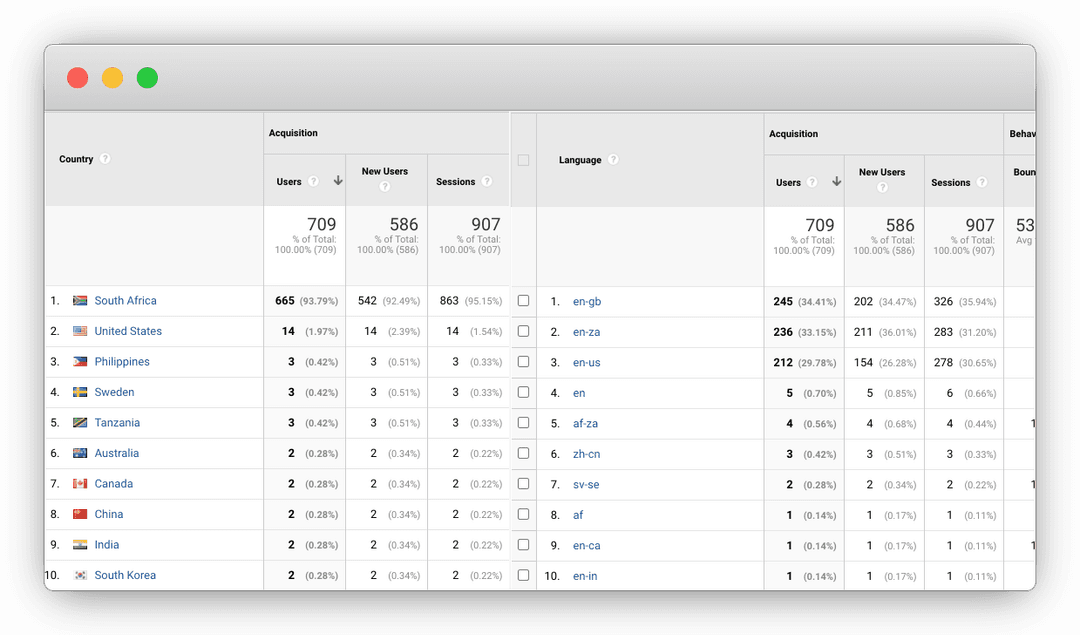Click help icon beside Sessions in Country table
The width and height of the screenshot is (1080, 635).
tap(487, 181)
